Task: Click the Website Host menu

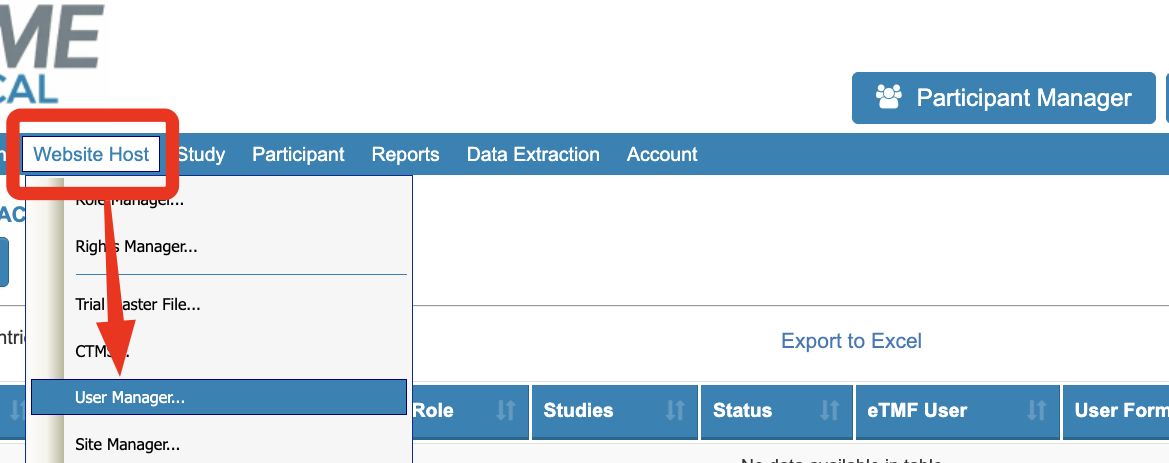Action: point(91,154)
